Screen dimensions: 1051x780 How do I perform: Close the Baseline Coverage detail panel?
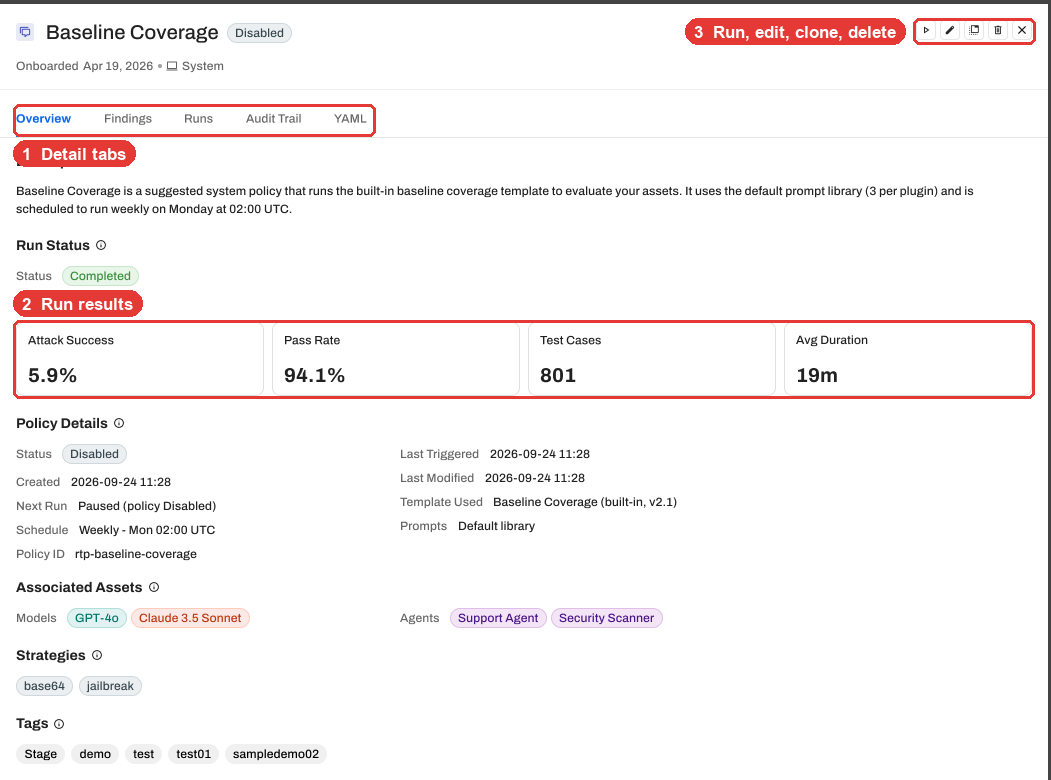point(1022,31)
